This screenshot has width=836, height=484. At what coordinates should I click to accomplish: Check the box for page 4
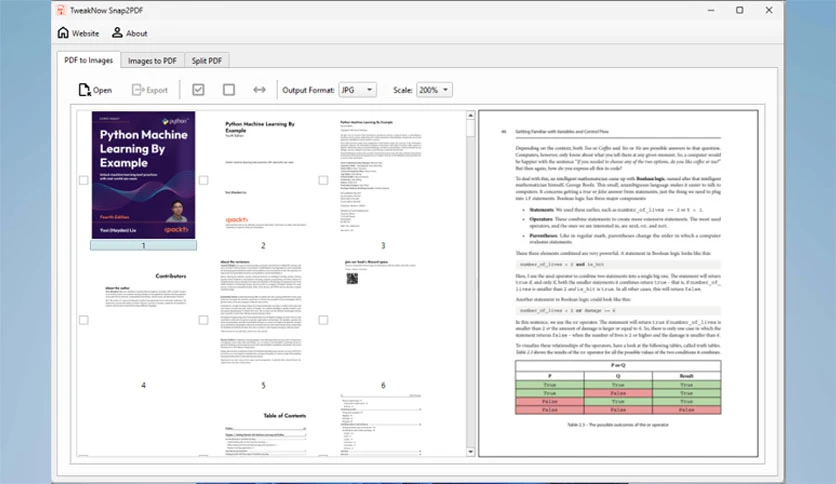click(84, 320)
